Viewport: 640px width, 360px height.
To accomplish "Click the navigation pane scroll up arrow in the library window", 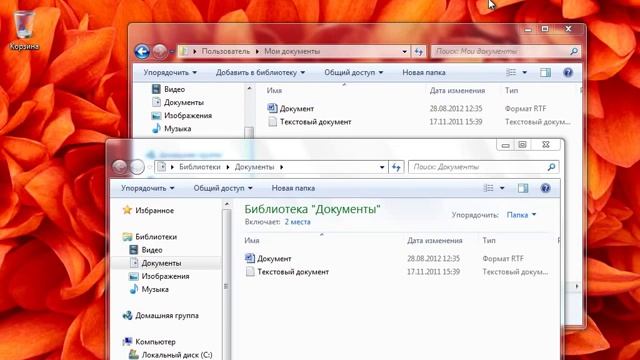I will tap(227, 204).
